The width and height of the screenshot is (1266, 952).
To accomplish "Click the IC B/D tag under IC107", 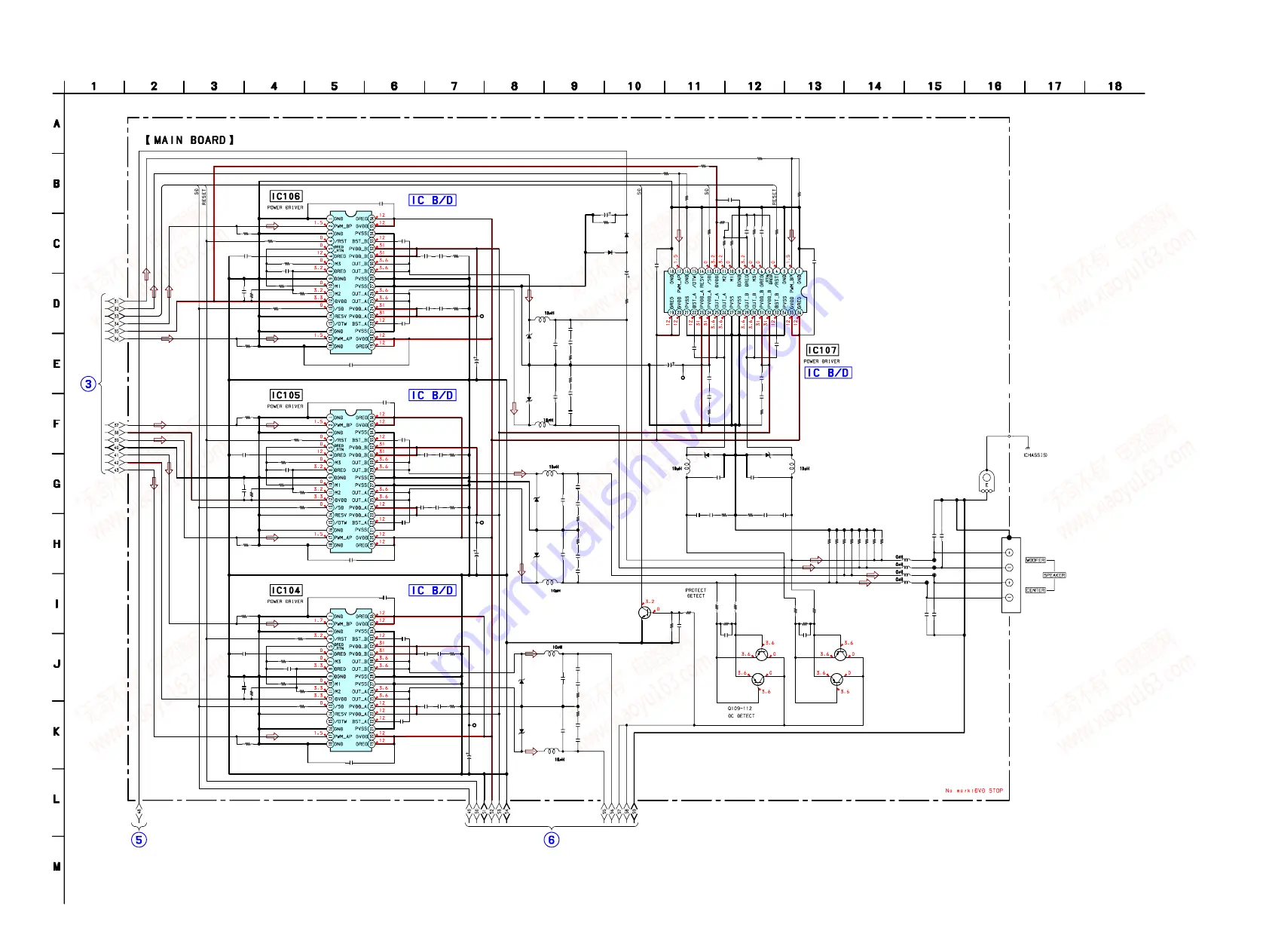I will coord(828,373).
